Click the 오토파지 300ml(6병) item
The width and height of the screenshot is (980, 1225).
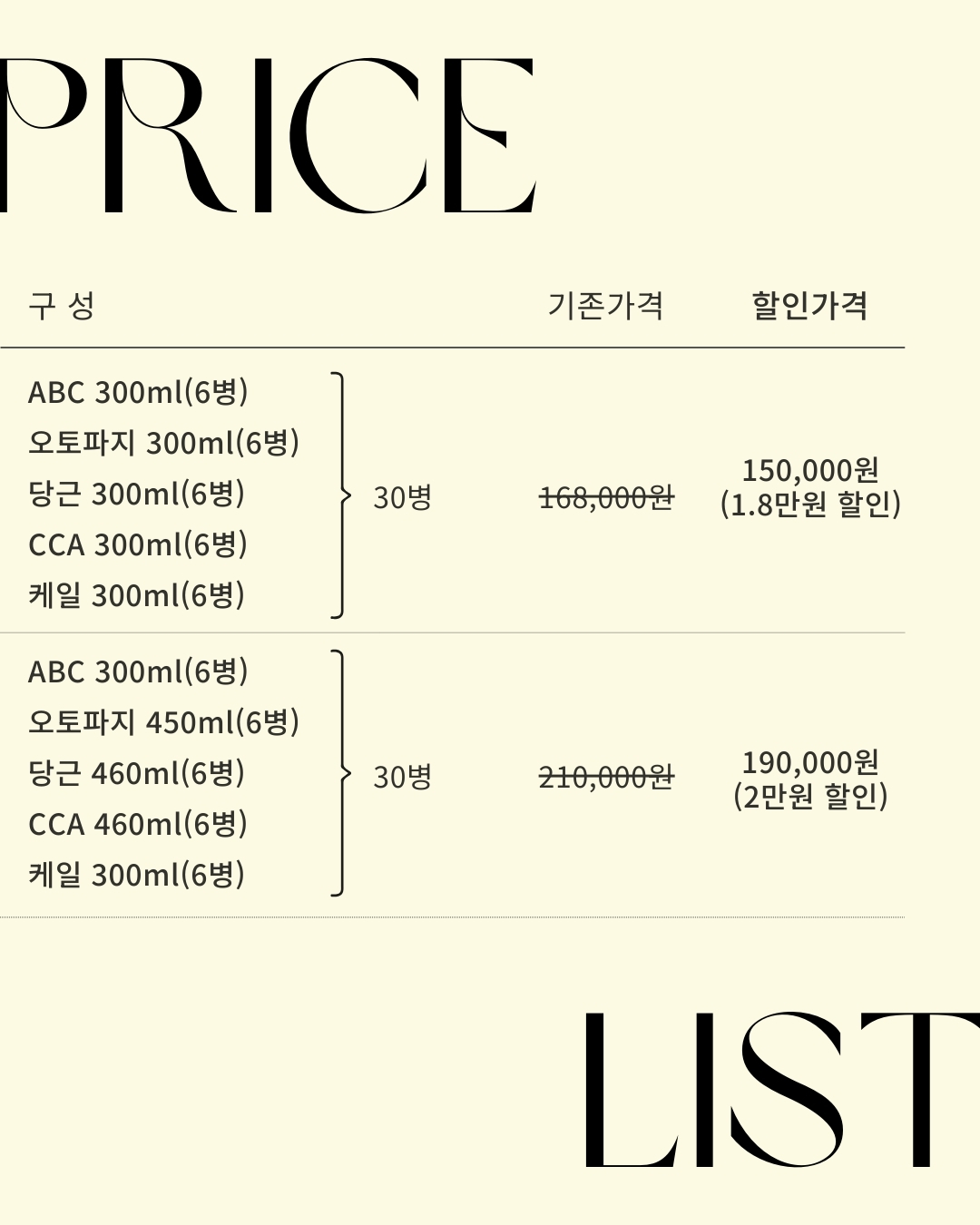pyautogui.click(x=163, y=443)
